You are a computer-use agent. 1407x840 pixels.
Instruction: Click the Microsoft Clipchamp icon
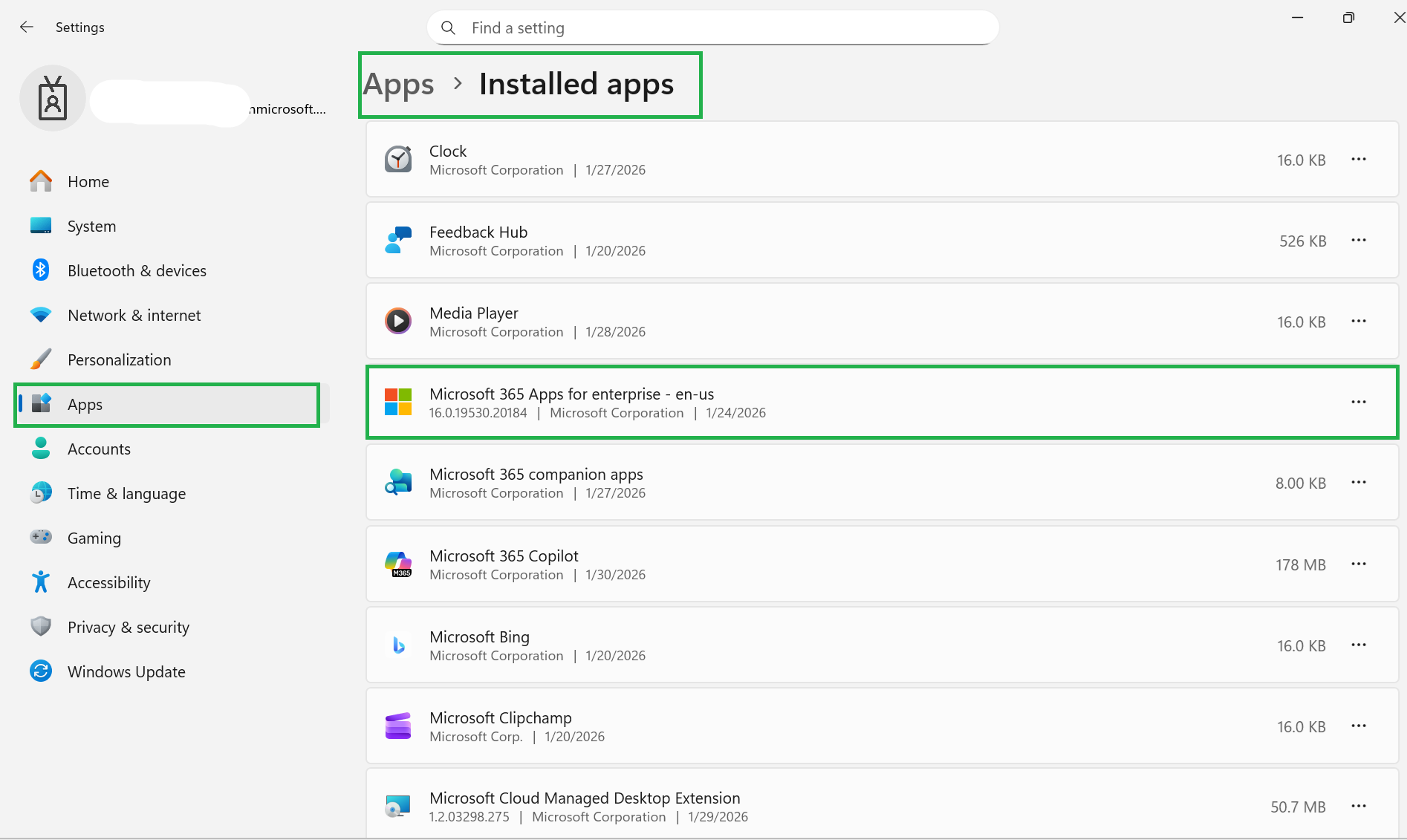coord(398,726)
